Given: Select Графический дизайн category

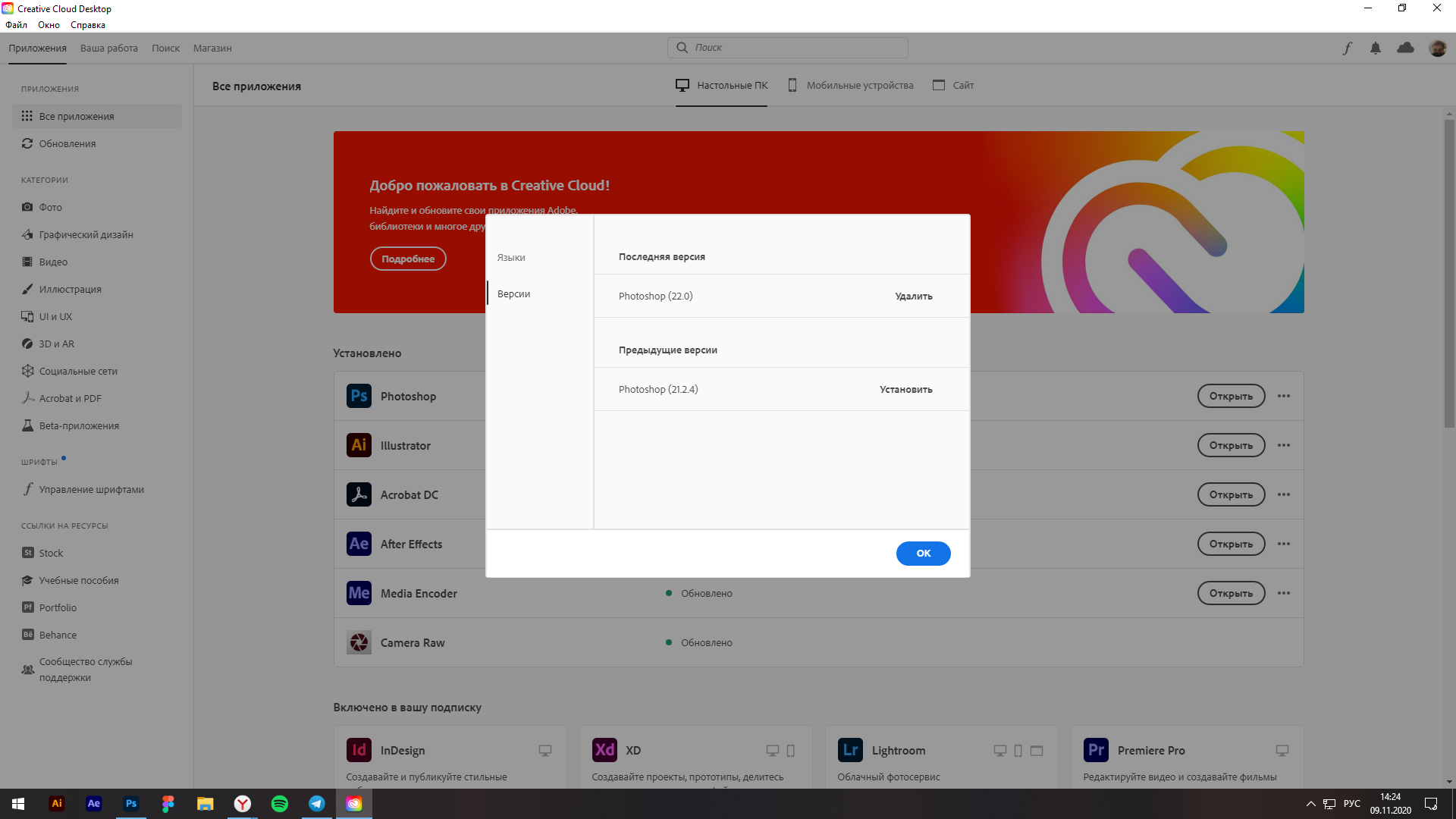Looking at the screenshot, I should [97, 234].
